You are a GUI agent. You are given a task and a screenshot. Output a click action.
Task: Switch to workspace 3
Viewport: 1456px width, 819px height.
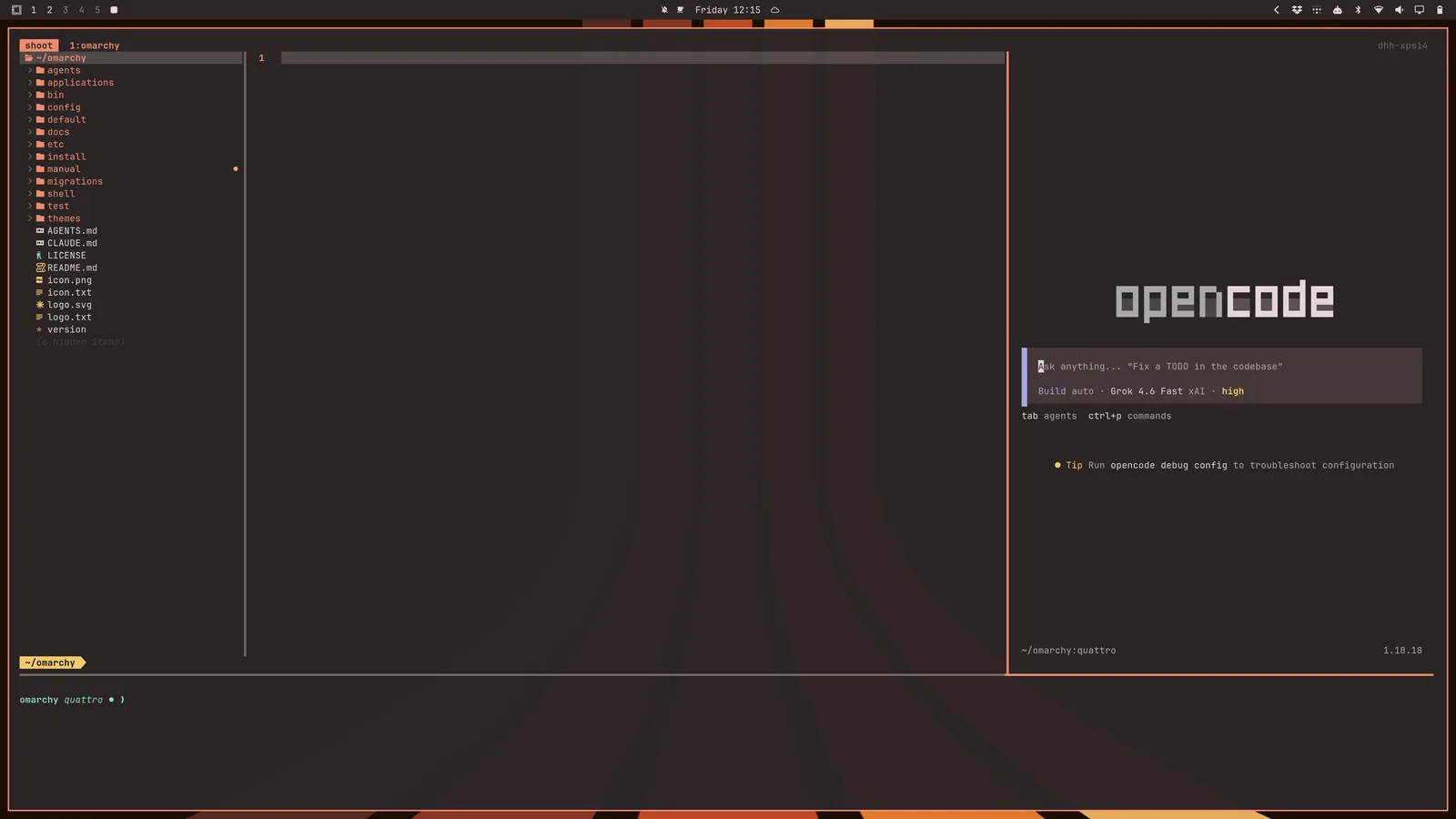click(x=66, y=10)
